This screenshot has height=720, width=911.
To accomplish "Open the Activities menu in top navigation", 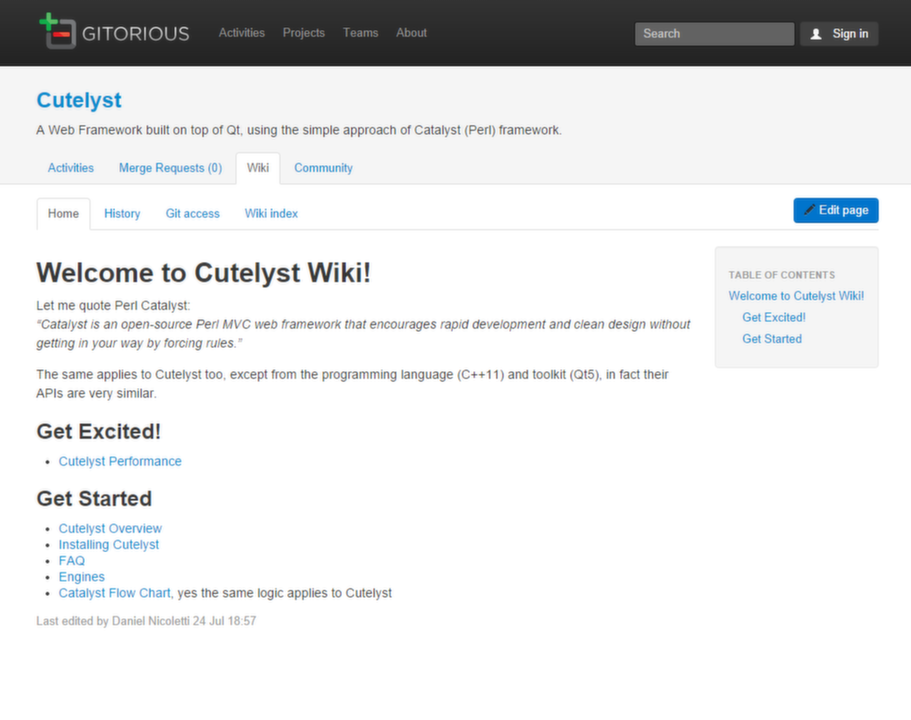I will 242,33.
